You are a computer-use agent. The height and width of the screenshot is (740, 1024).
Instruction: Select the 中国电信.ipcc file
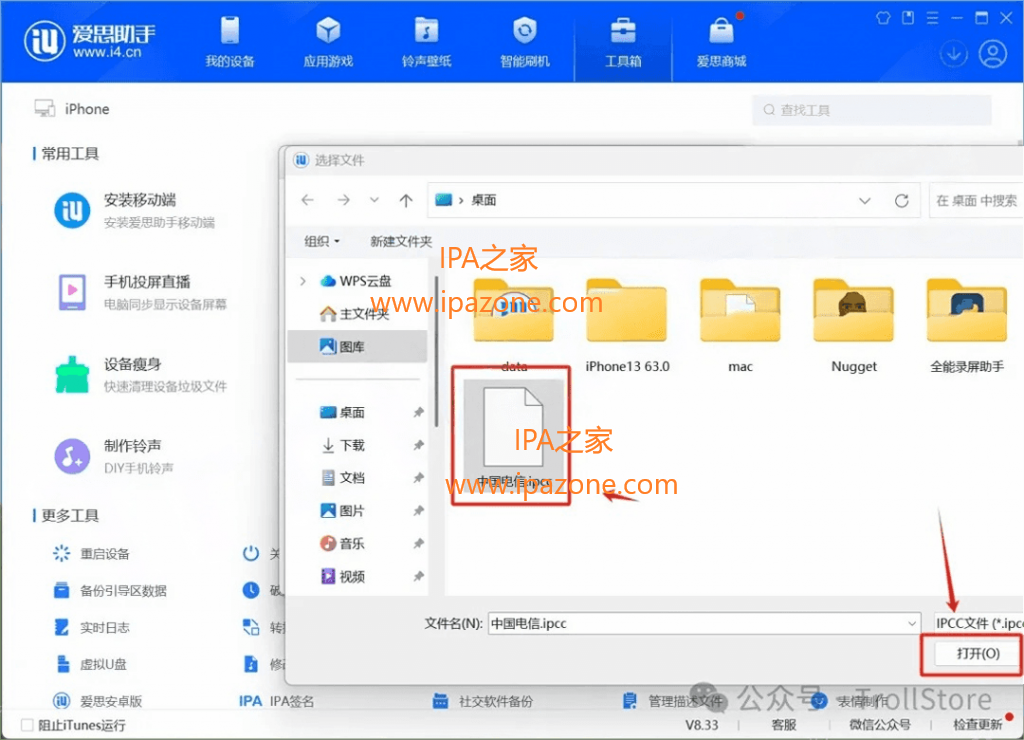pyautogui.click(x=513, y=436)
